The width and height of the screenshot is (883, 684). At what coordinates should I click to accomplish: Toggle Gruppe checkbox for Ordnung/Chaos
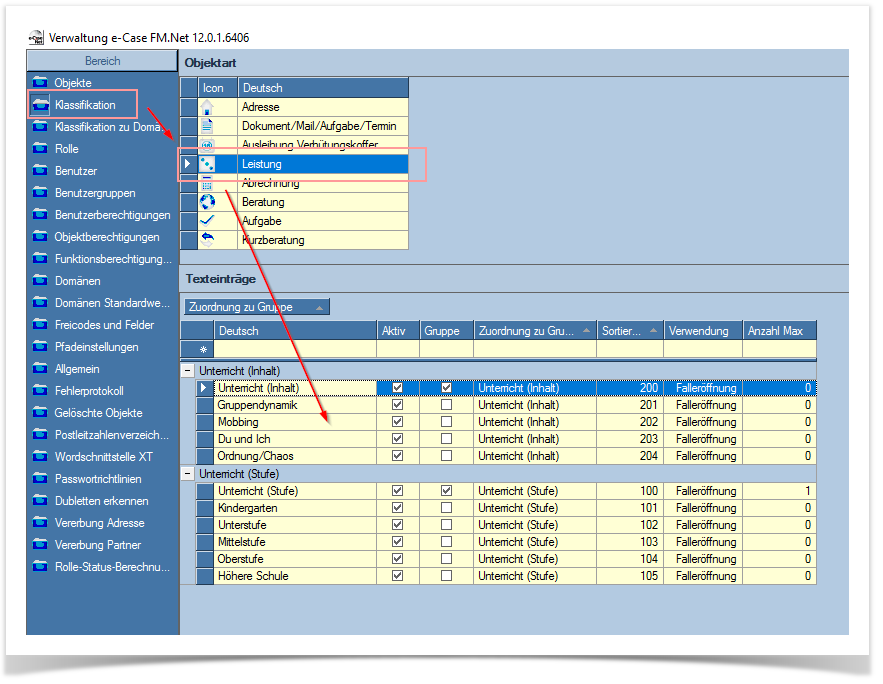(447, 455)
